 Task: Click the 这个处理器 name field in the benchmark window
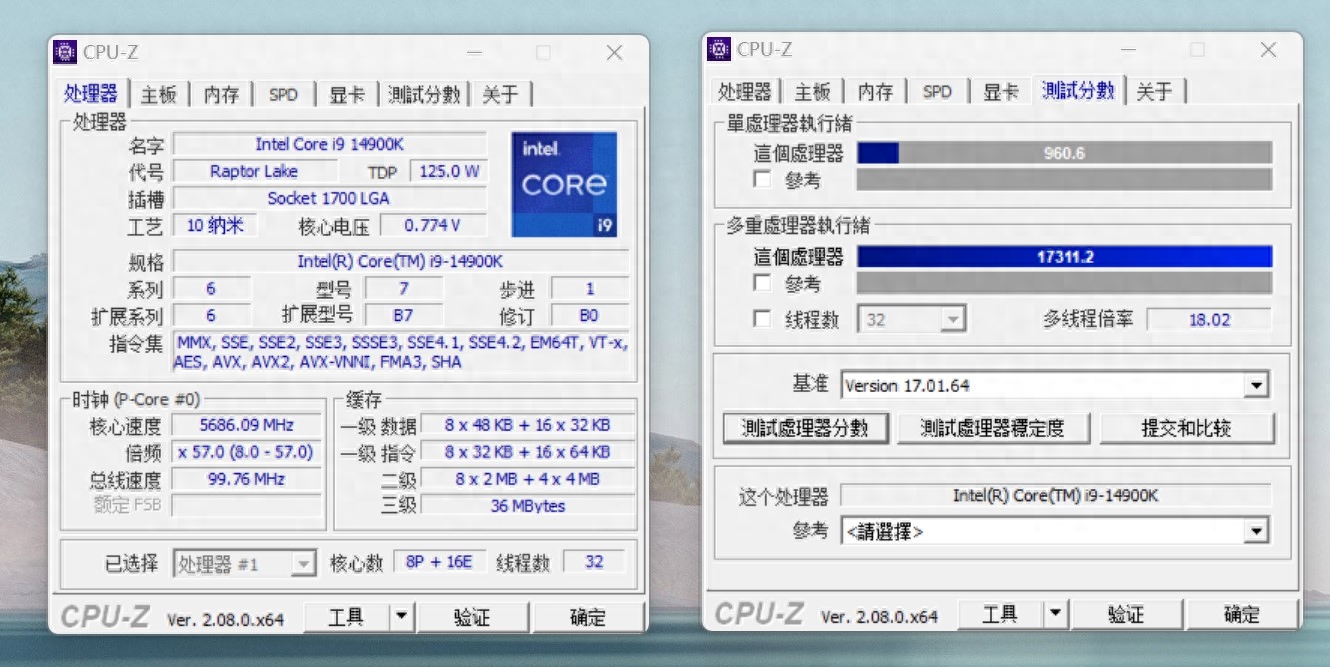[1055, 495]
